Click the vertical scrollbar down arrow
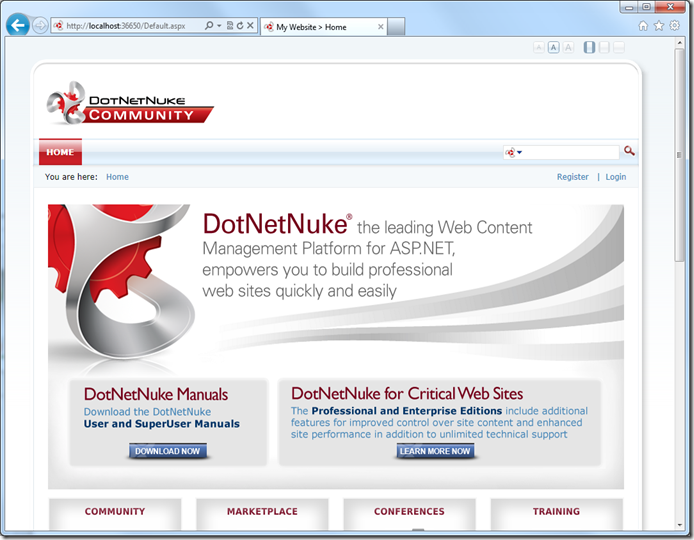The image size is (694, 540). [679, 525]
